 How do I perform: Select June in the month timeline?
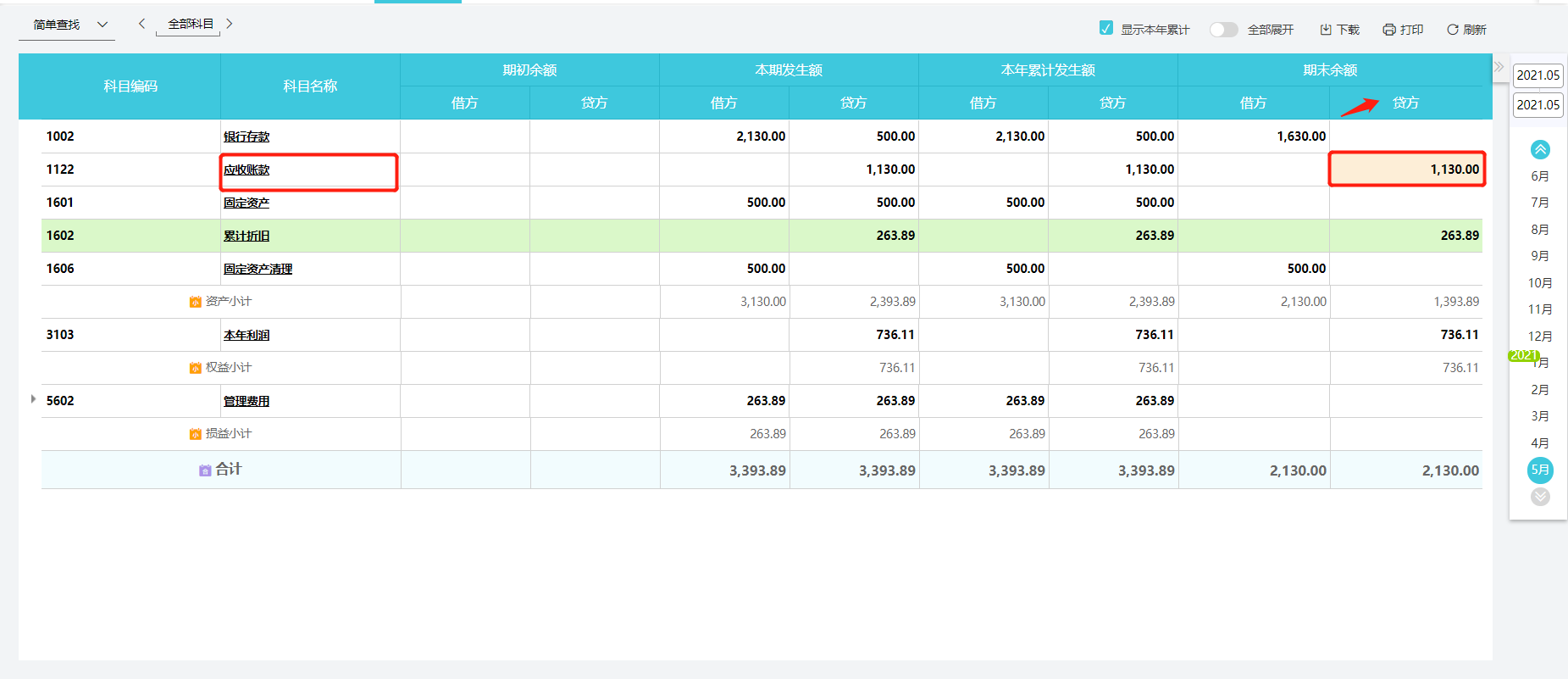coord(1540,176)
